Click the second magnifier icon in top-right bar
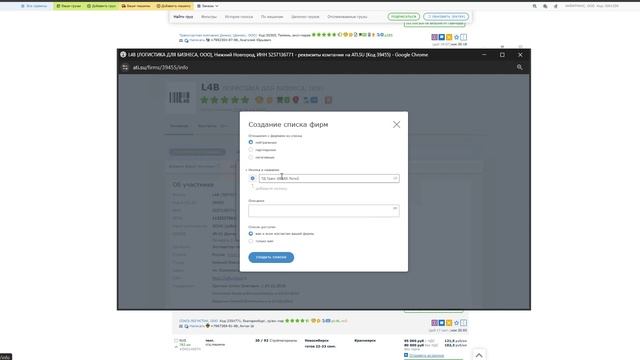Image resolution: width=640 pixels, height=360 pixels. click(x=545, y=6)
